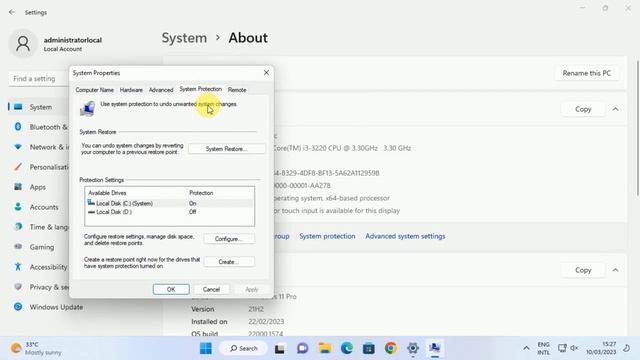Screen dimensions: 640x360
Task: Click the Configure button
Action: click(229, 239)
